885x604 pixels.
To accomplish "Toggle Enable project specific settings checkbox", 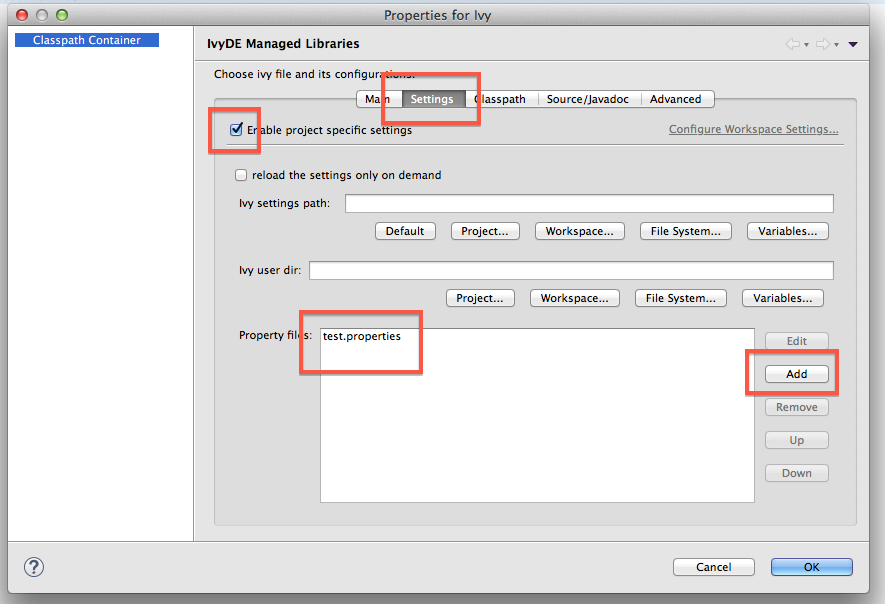I will tap(236, 129).
